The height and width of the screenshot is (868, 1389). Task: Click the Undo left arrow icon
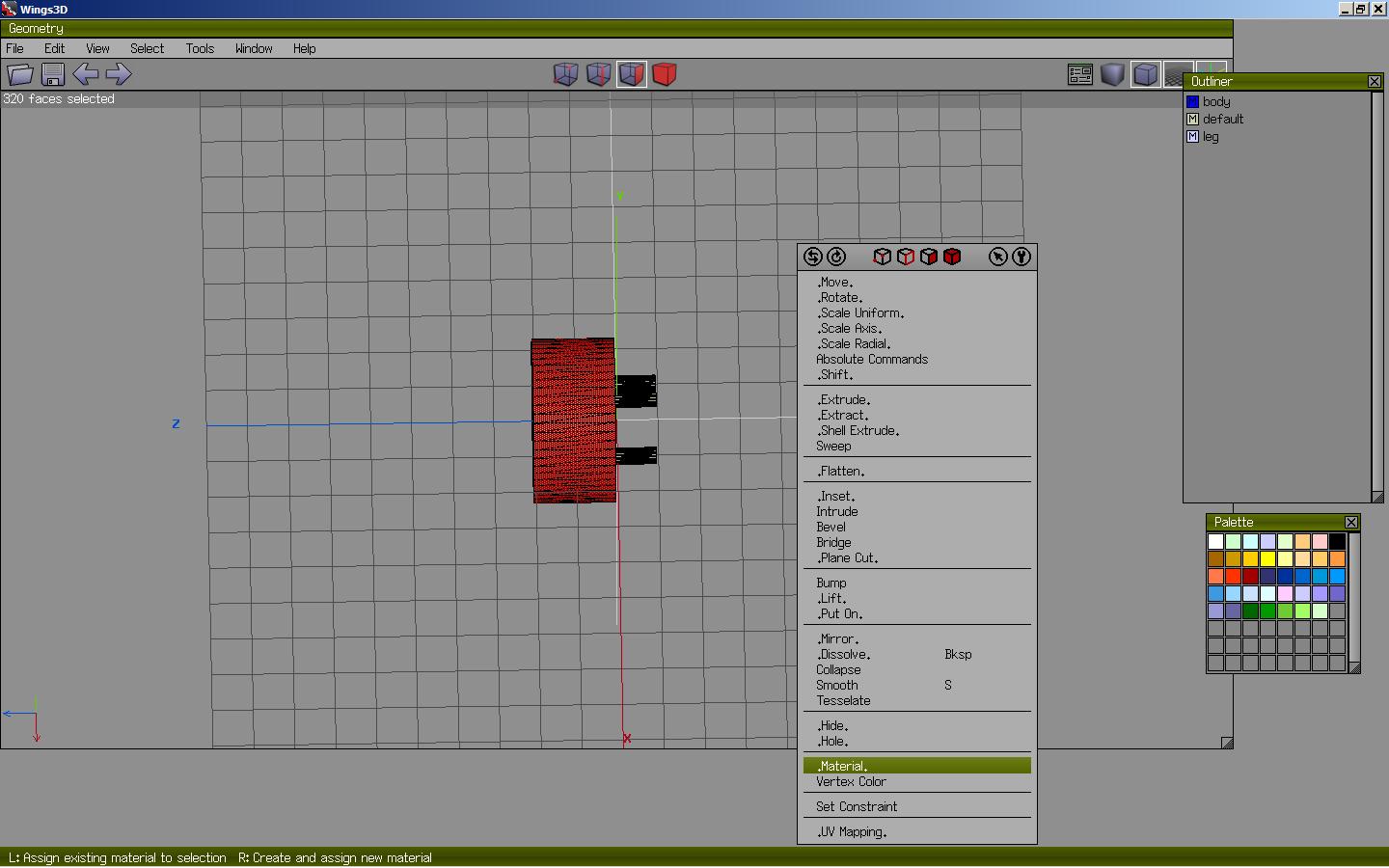coord(85,74)
